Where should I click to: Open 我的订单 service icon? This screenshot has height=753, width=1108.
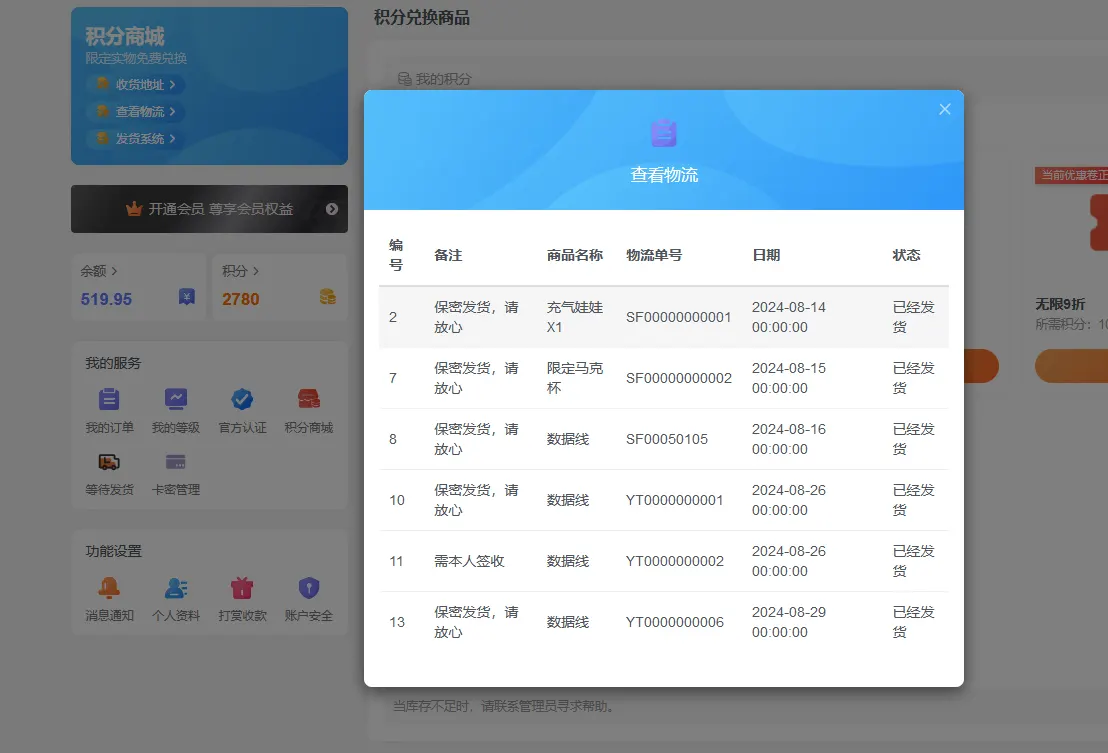tap(109, 399)
